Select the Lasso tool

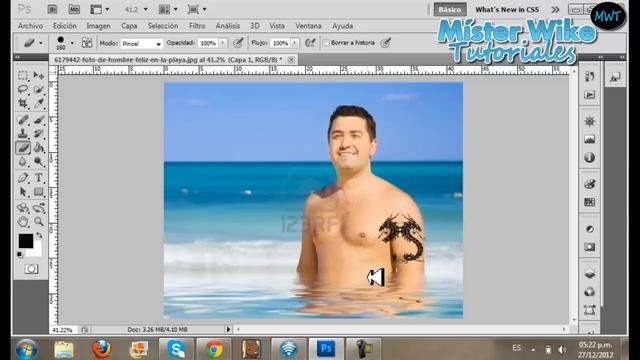(x=23, y=89)
